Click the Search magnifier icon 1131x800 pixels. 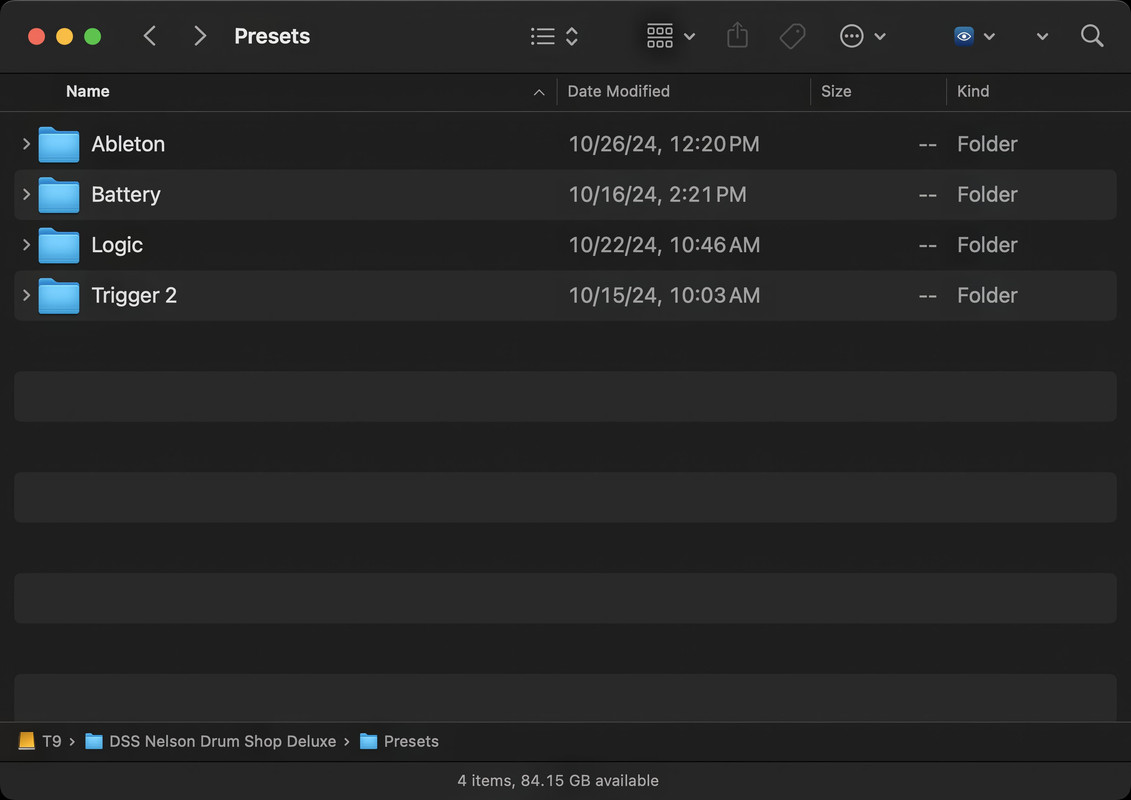pos(1092,35)
